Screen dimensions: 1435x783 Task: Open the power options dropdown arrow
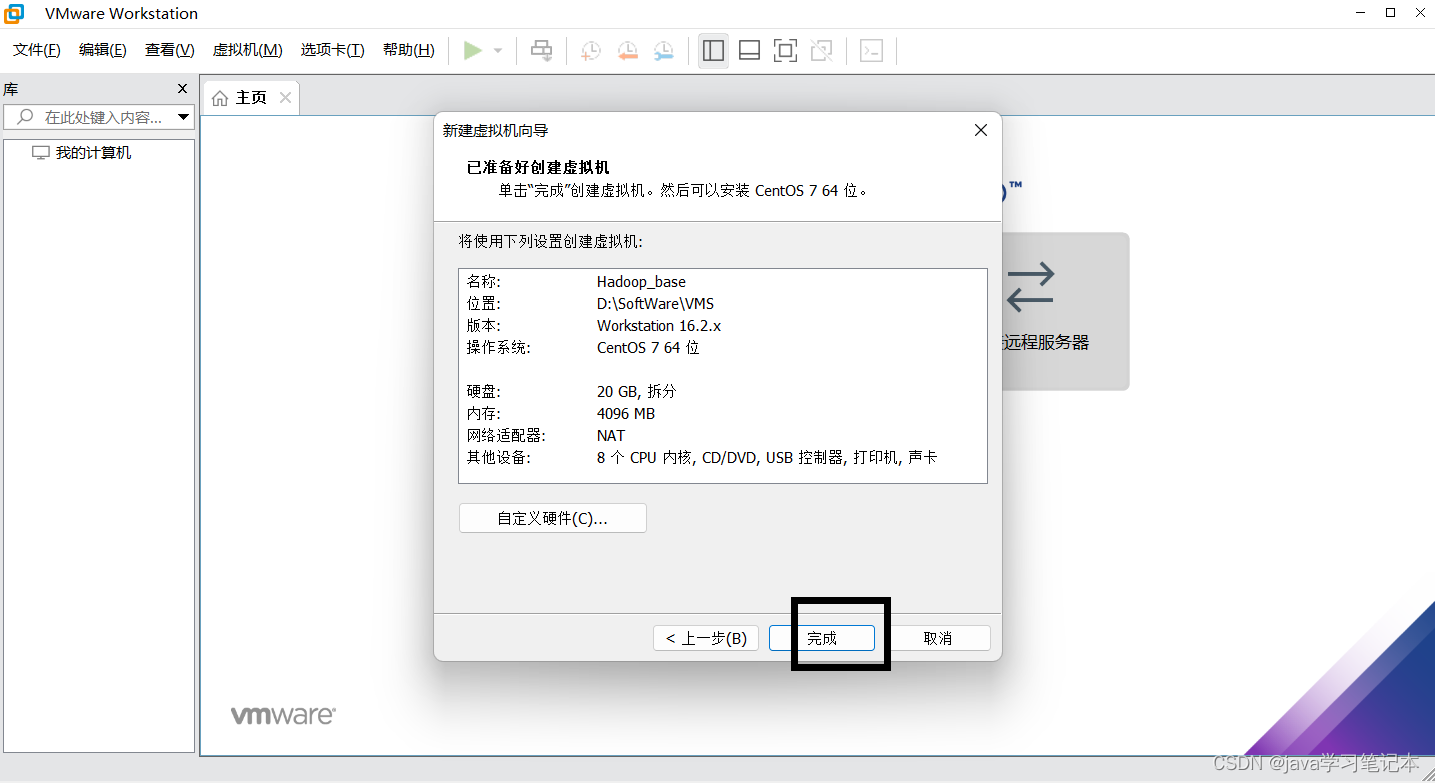(498, 51)
